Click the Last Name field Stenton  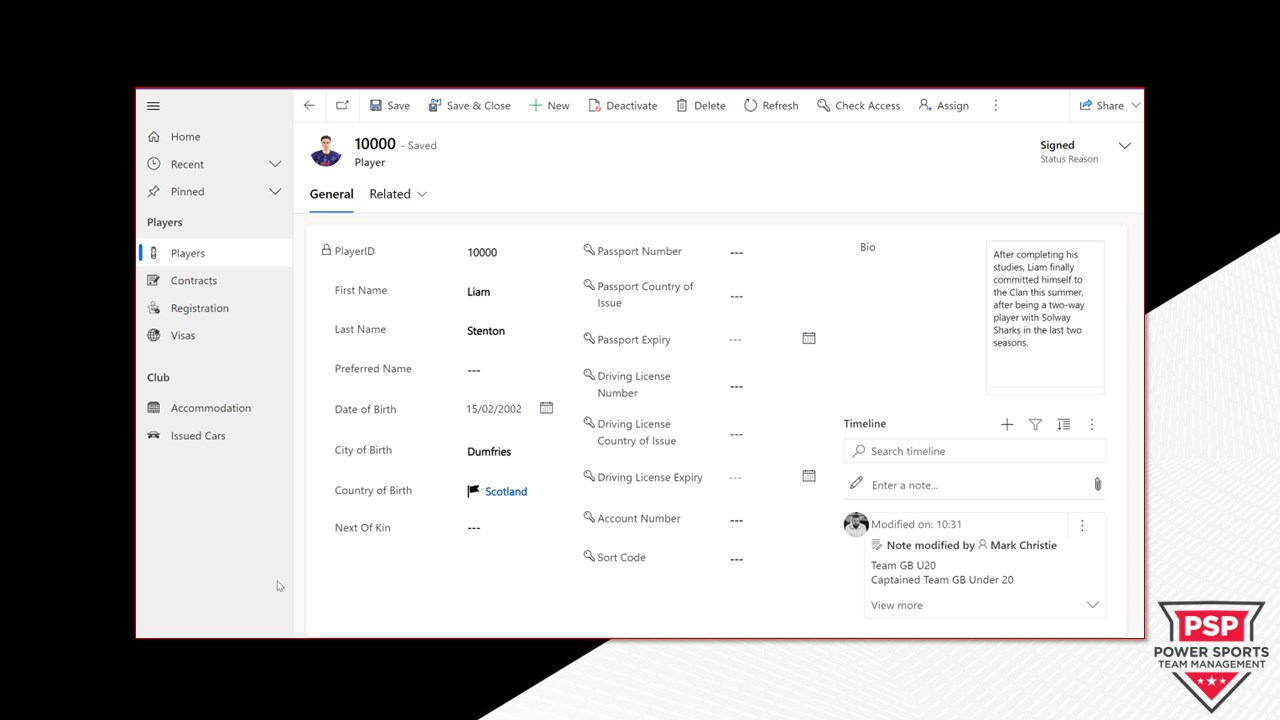486,331
